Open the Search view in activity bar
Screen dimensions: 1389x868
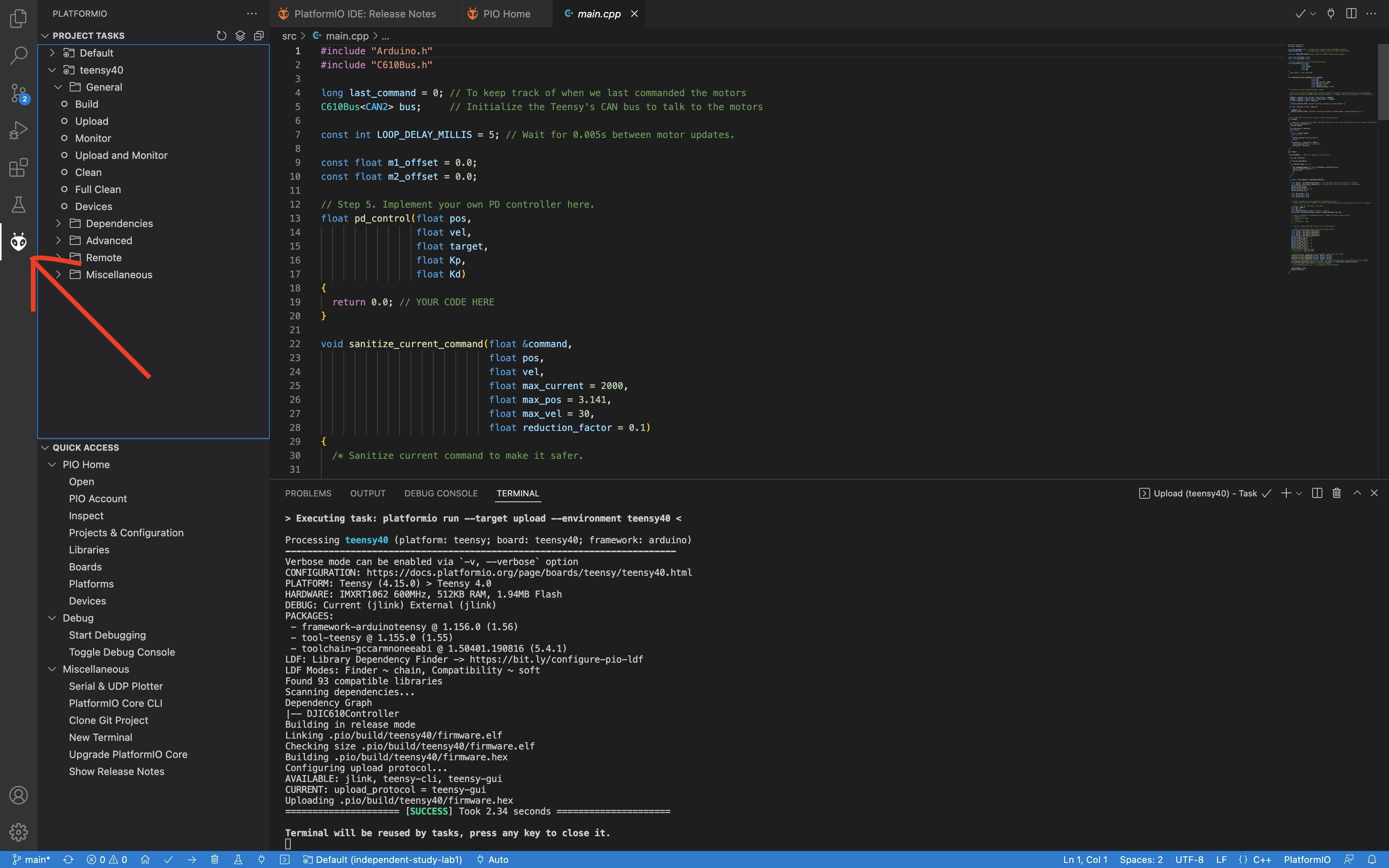point(18,56)
